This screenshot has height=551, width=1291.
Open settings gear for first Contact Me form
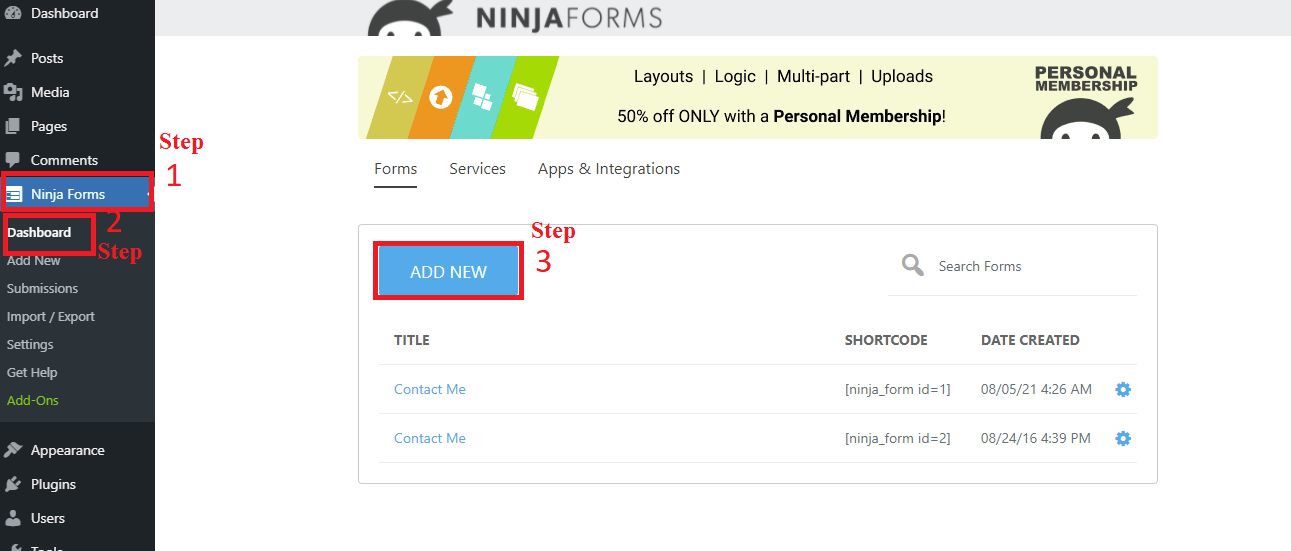click(1123, 389)
